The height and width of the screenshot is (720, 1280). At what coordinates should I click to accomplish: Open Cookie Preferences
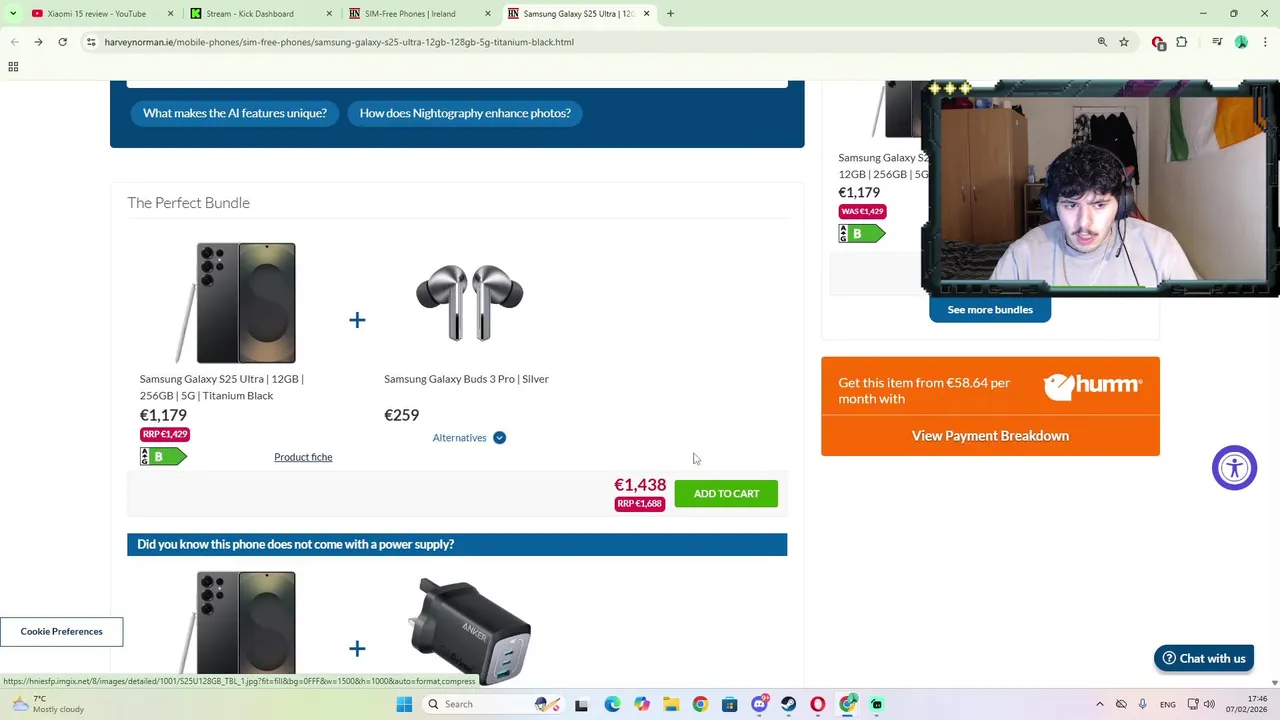point(61,632)
